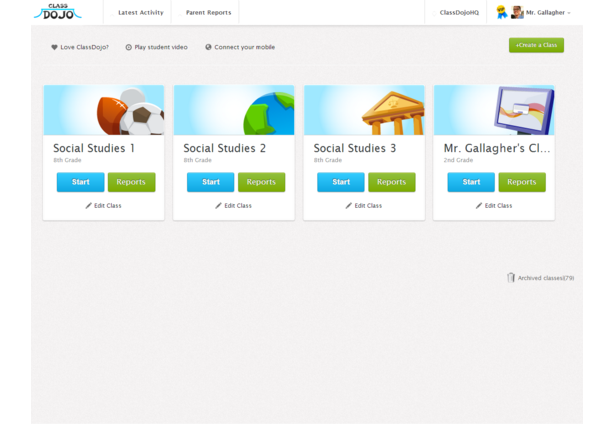Open the Love ClassDojo? link

[x=84, y=47]
